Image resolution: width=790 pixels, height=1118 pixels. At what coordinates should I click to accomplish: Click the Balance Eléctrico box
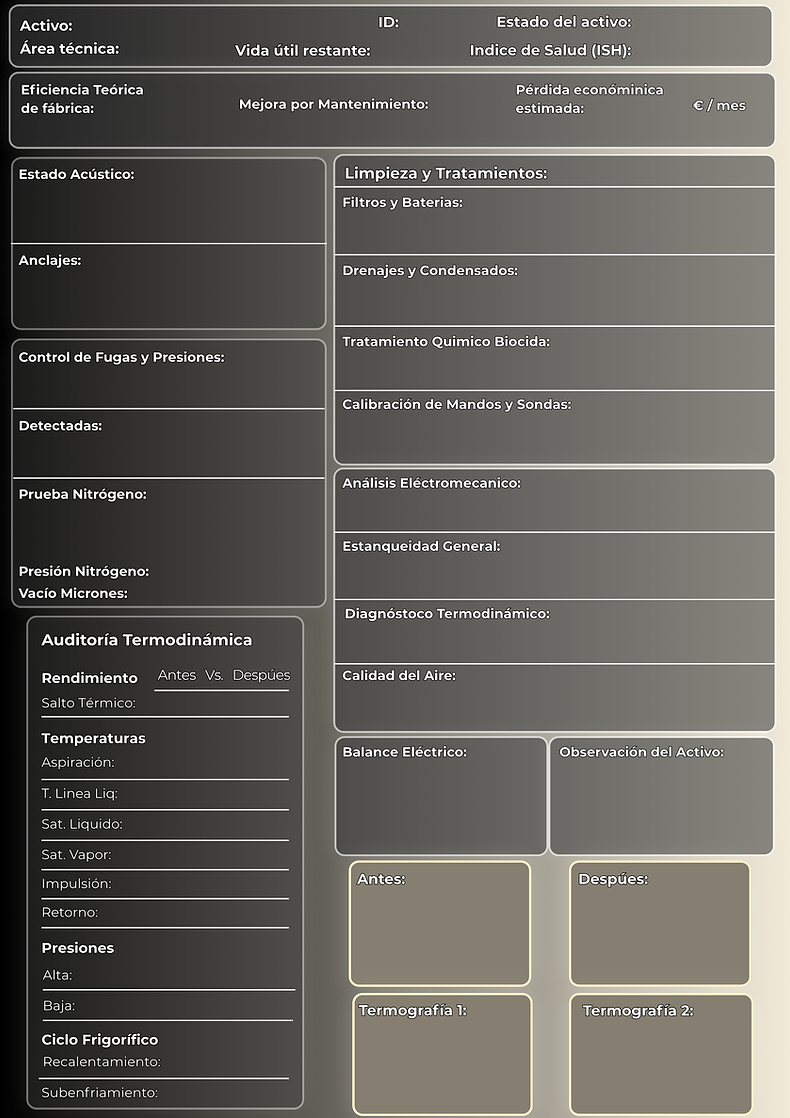441,796
